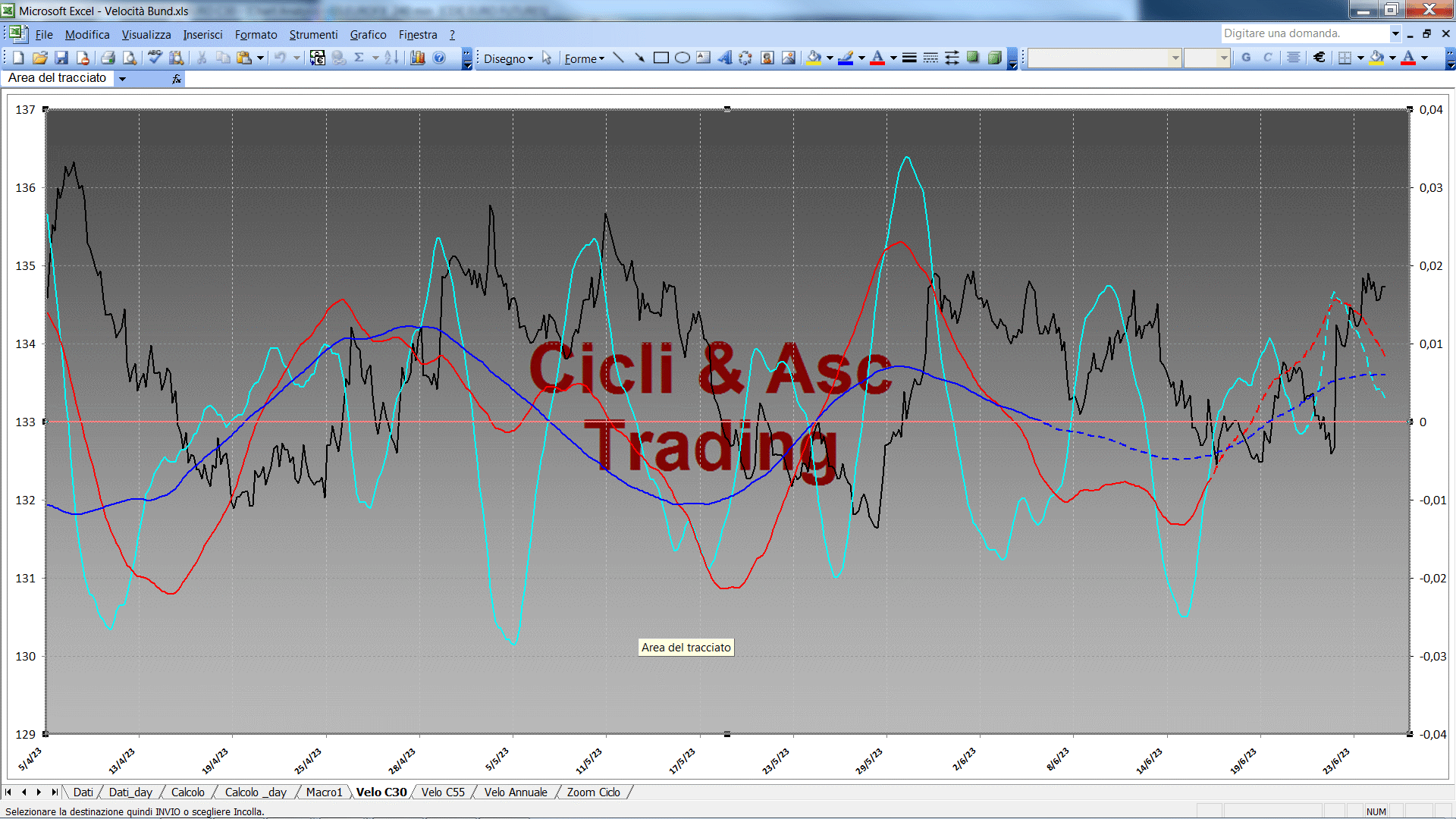Click the Dash Style icon
Screen dimensions: 1456x819
930,58
